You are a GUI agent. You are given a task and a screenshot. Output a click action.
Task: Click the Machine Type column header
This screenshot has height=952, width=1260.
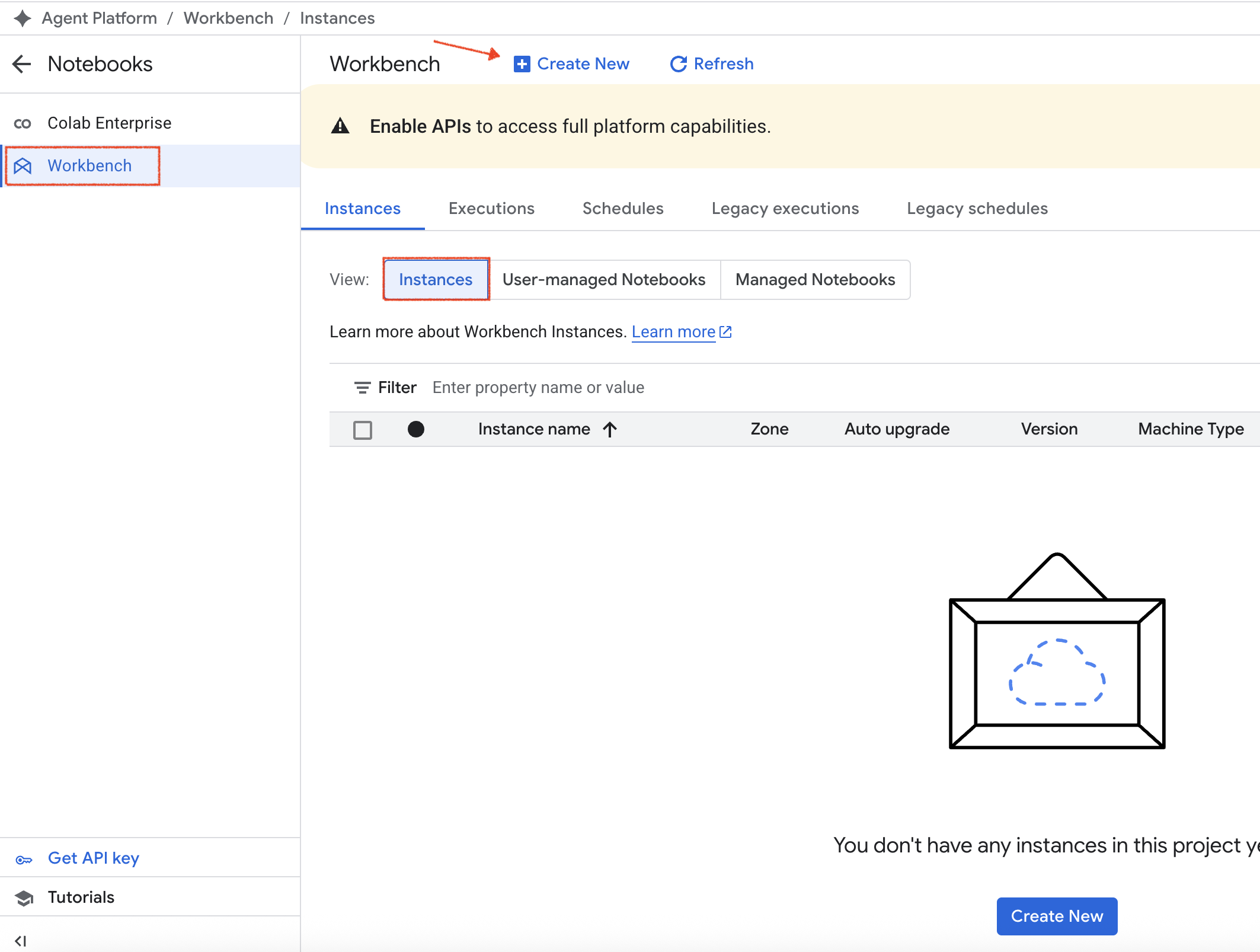(x=1191, y=429)
